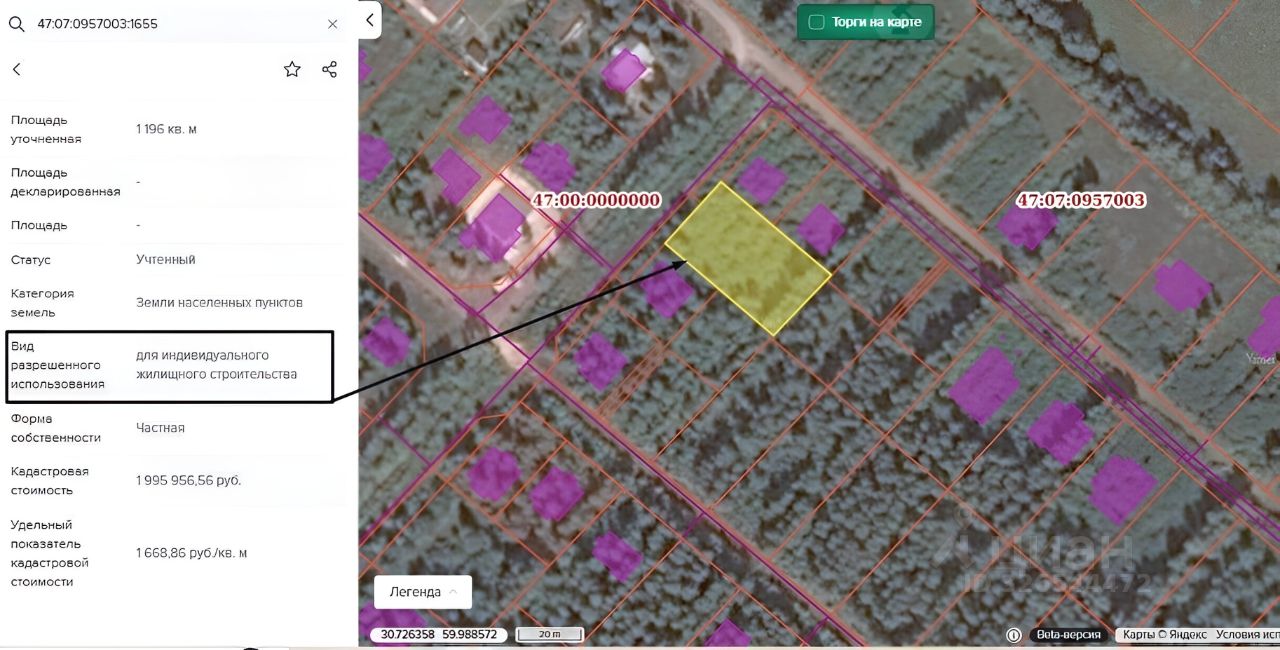Go back using the left arrow

coord(16,69)
